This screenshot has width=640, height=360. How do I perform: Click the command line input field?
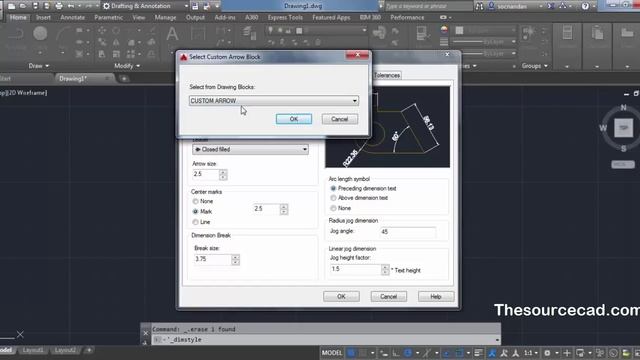[327, 340]
